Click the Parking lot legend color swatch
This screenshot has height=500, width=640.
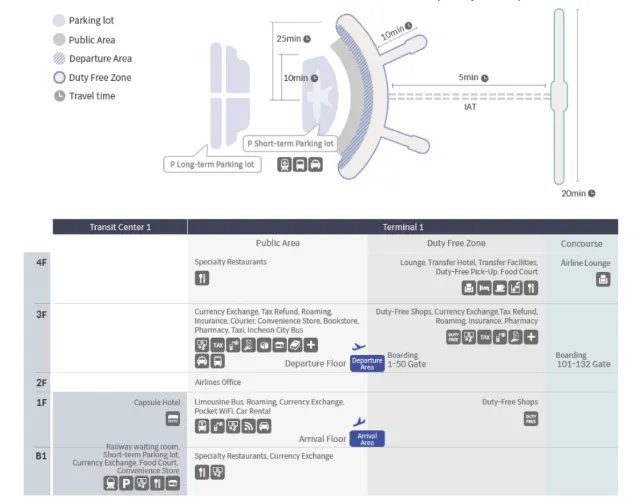point(59,20)
